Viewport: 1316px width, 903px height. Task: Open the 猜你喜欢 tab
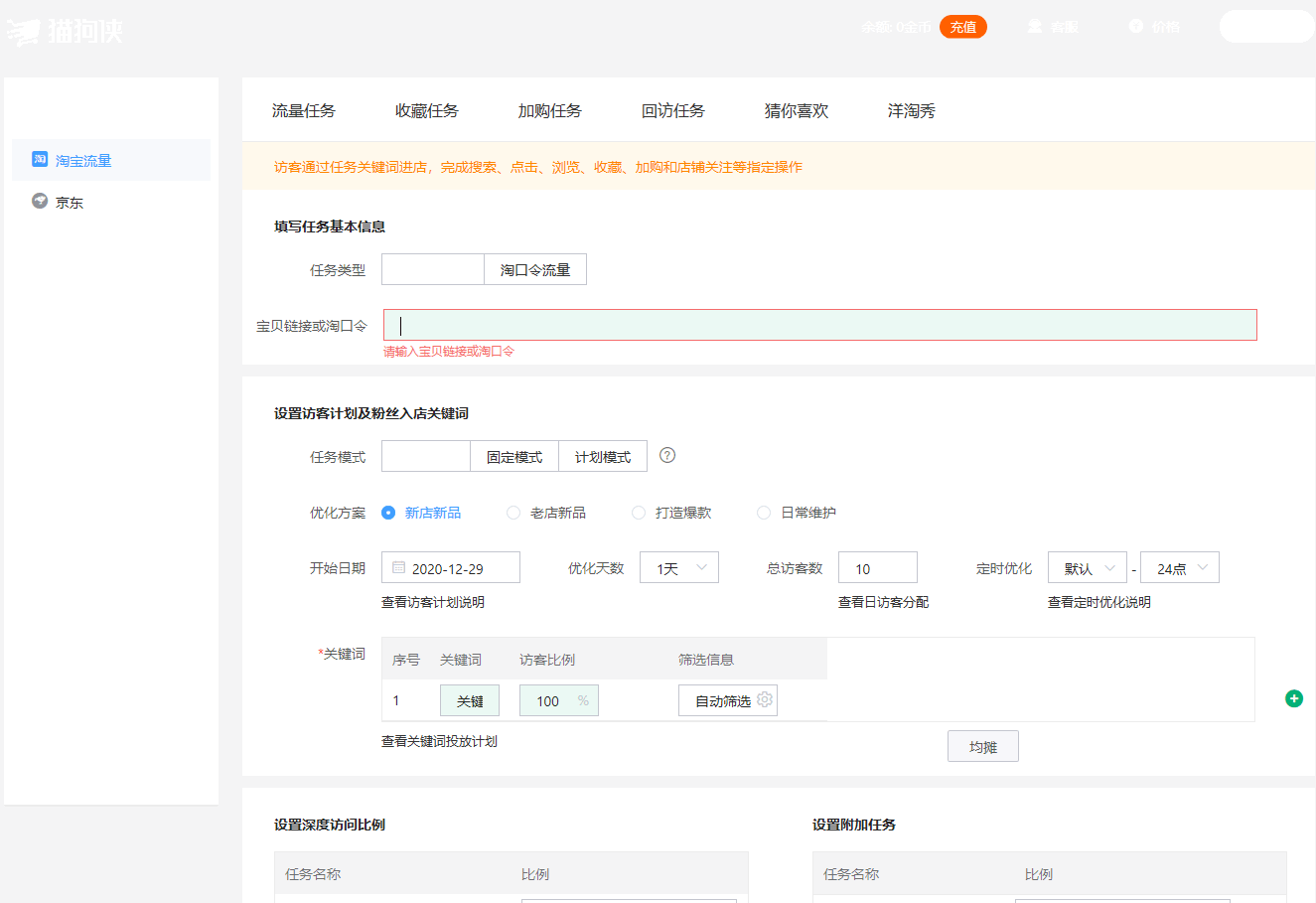797,111
